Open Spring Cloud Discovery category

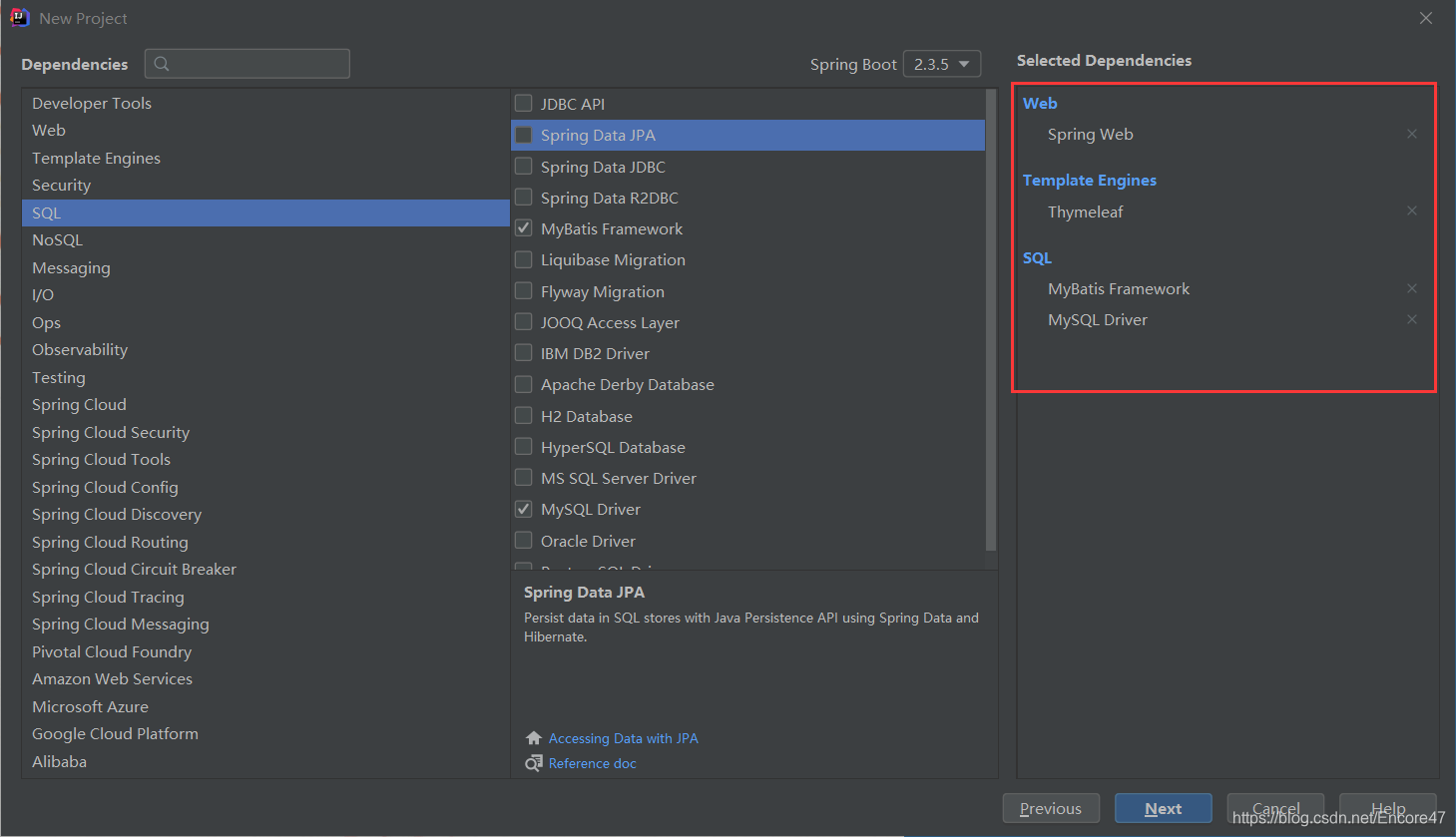coord(265,515)
